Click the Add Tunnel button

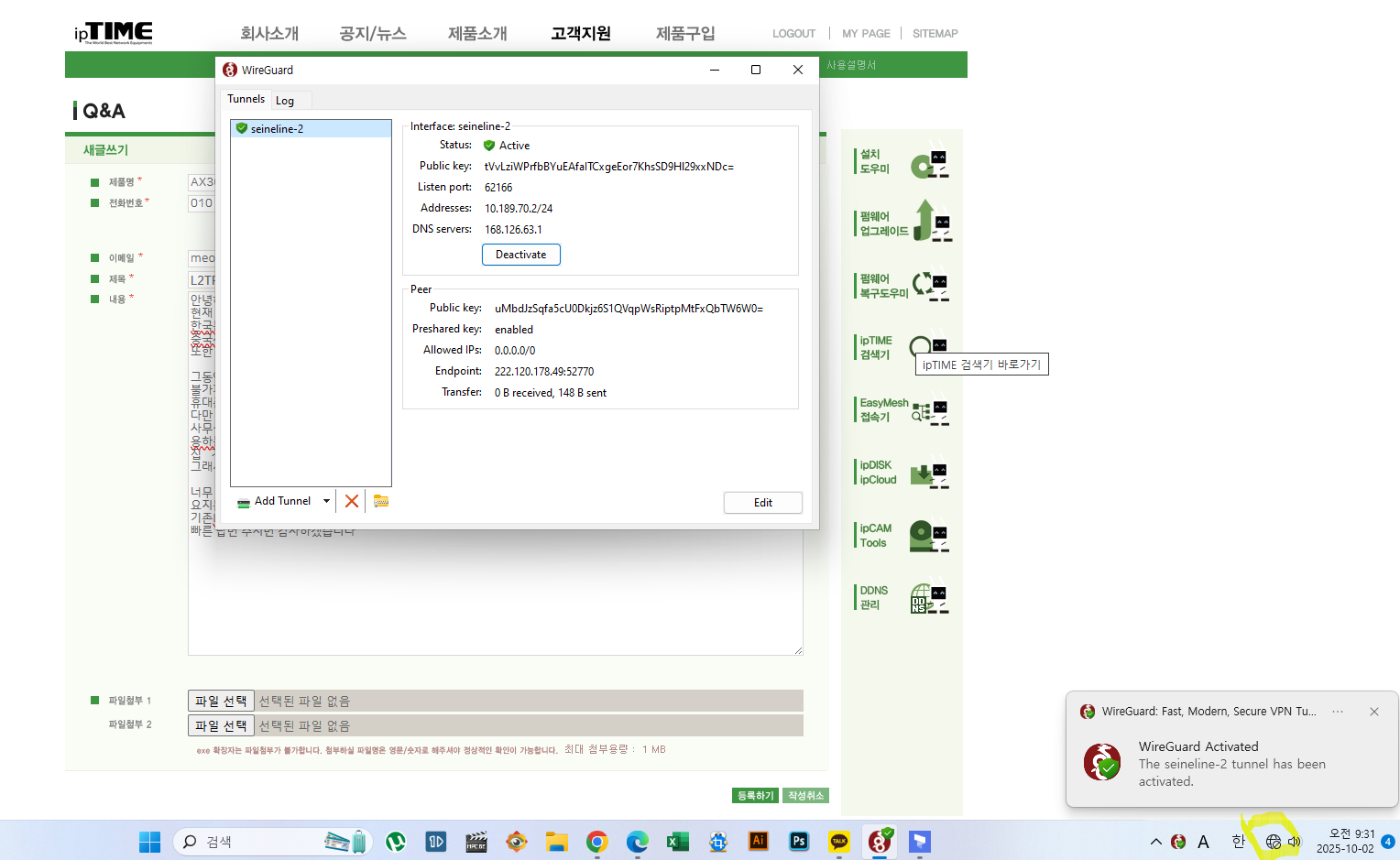[275, 501]
